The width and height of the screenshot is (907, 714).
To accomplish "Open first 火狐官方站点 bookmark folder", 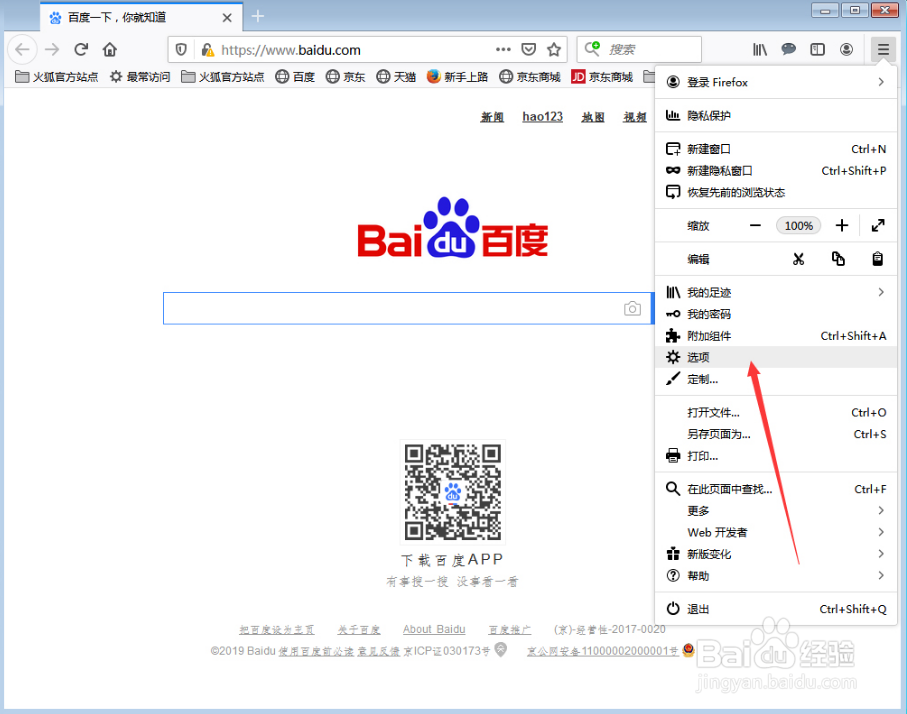I will [57, 77].
